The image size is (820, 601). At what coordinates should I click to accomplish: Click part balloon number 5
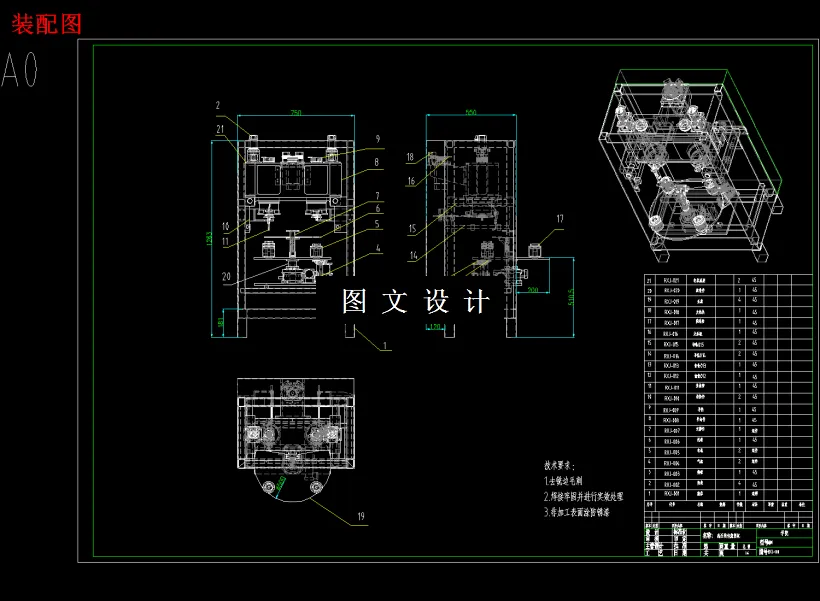pyautogui.click(x=377, y=224)
